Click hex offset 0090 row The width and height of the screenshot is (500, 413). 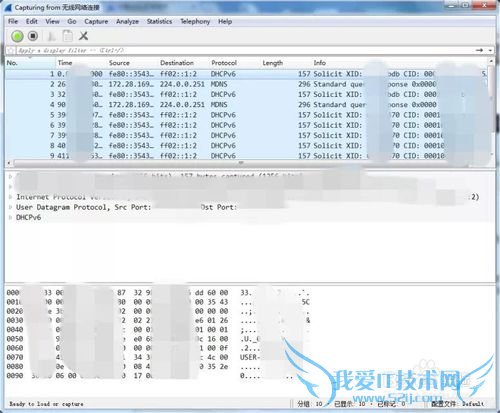coord(158,376)
